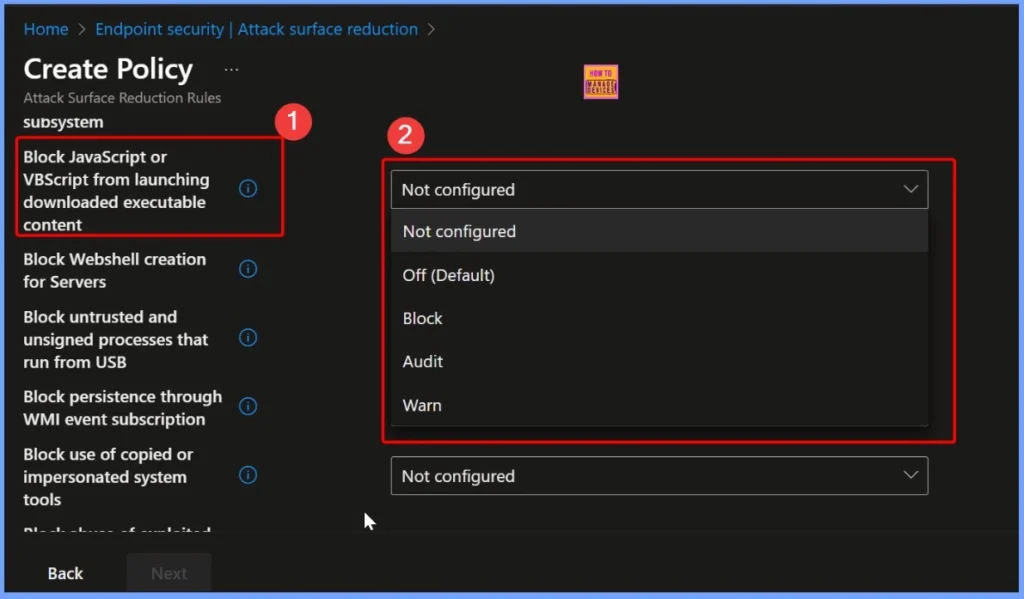
Task: Click the Block Webshell creation for Servers label
Action: [x=114, y=270]
